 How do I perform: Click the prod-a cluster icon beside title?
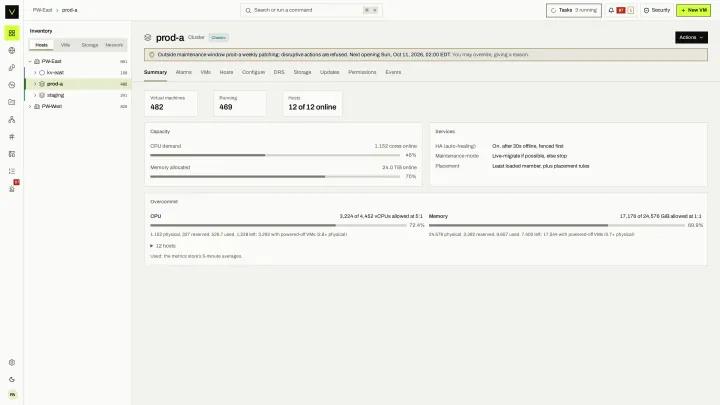148,38
